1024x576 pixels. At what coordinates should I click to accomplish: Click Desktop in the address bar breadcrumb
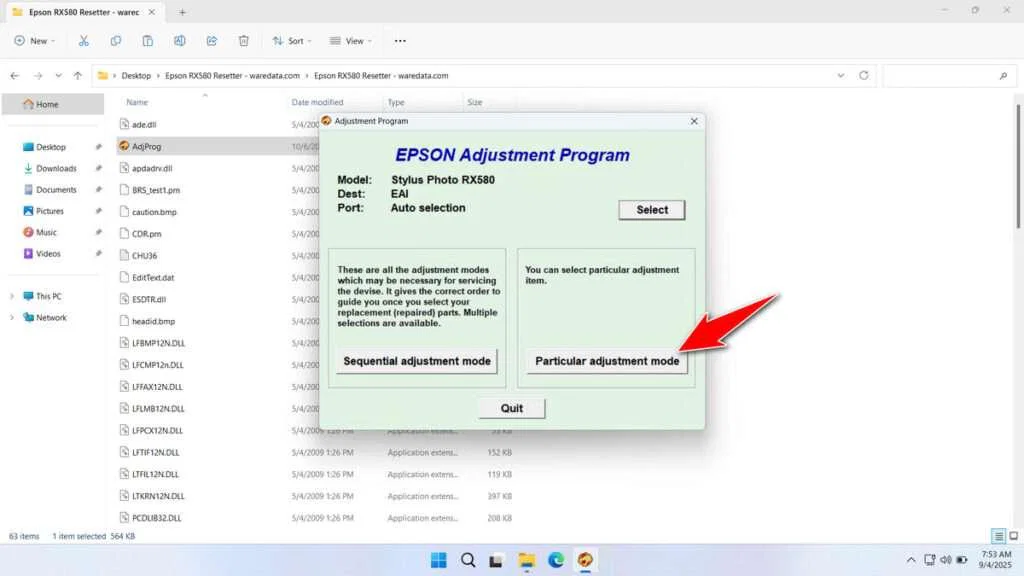click(137, 74)
